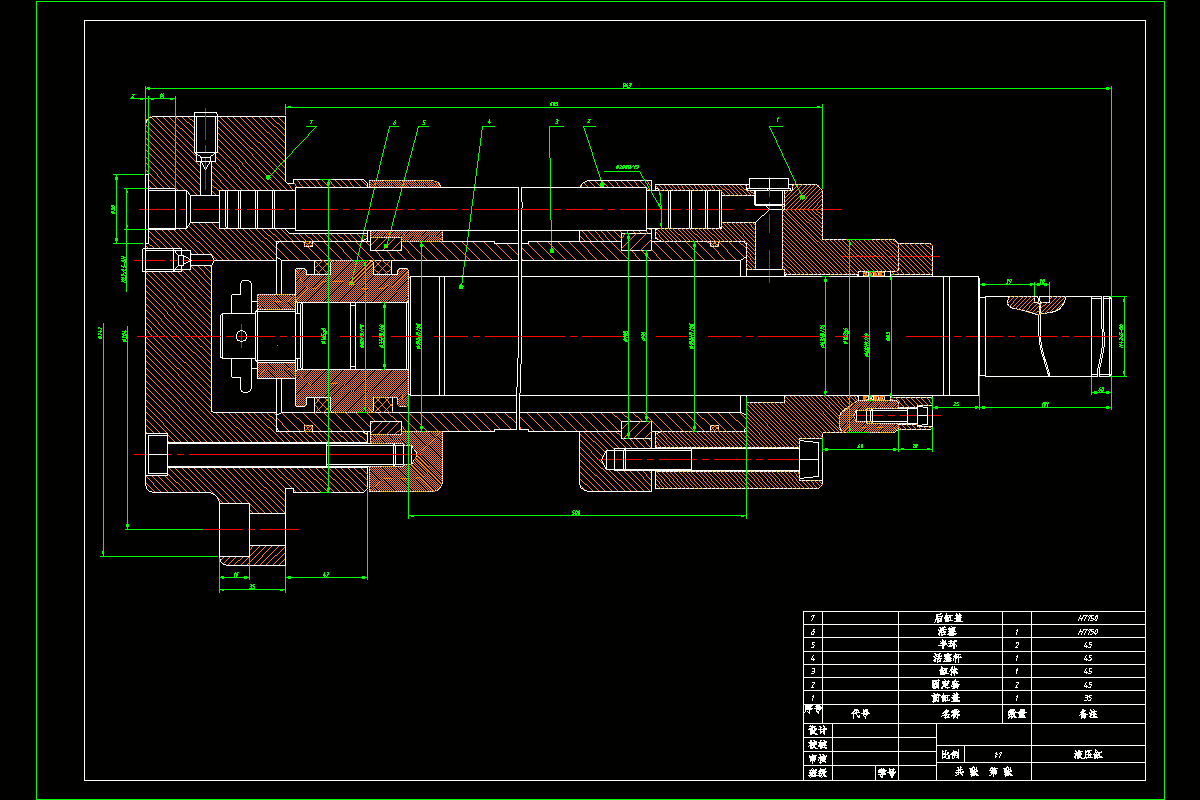Image resolution: width=1200 pixels, height=800 pixels.
Task: Click the 设计 label in title block
Action: (817, 731)
